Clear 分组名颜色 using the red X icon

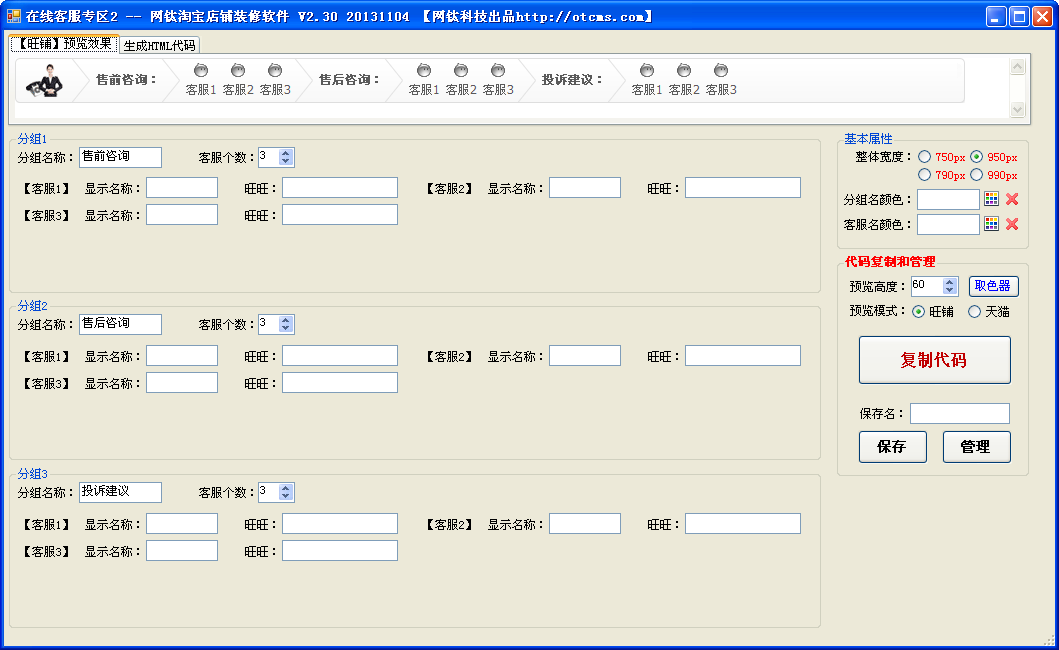[1010, 199]
